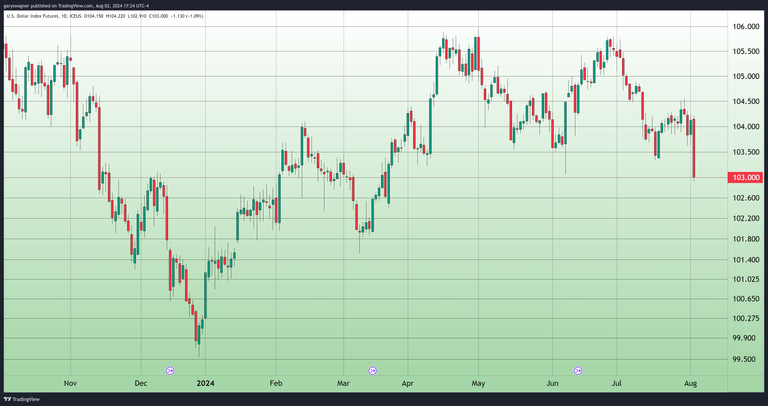768x406 pixels.
Task: Click the -1.130 (-1.09%) change value
Action: (184, 16)
